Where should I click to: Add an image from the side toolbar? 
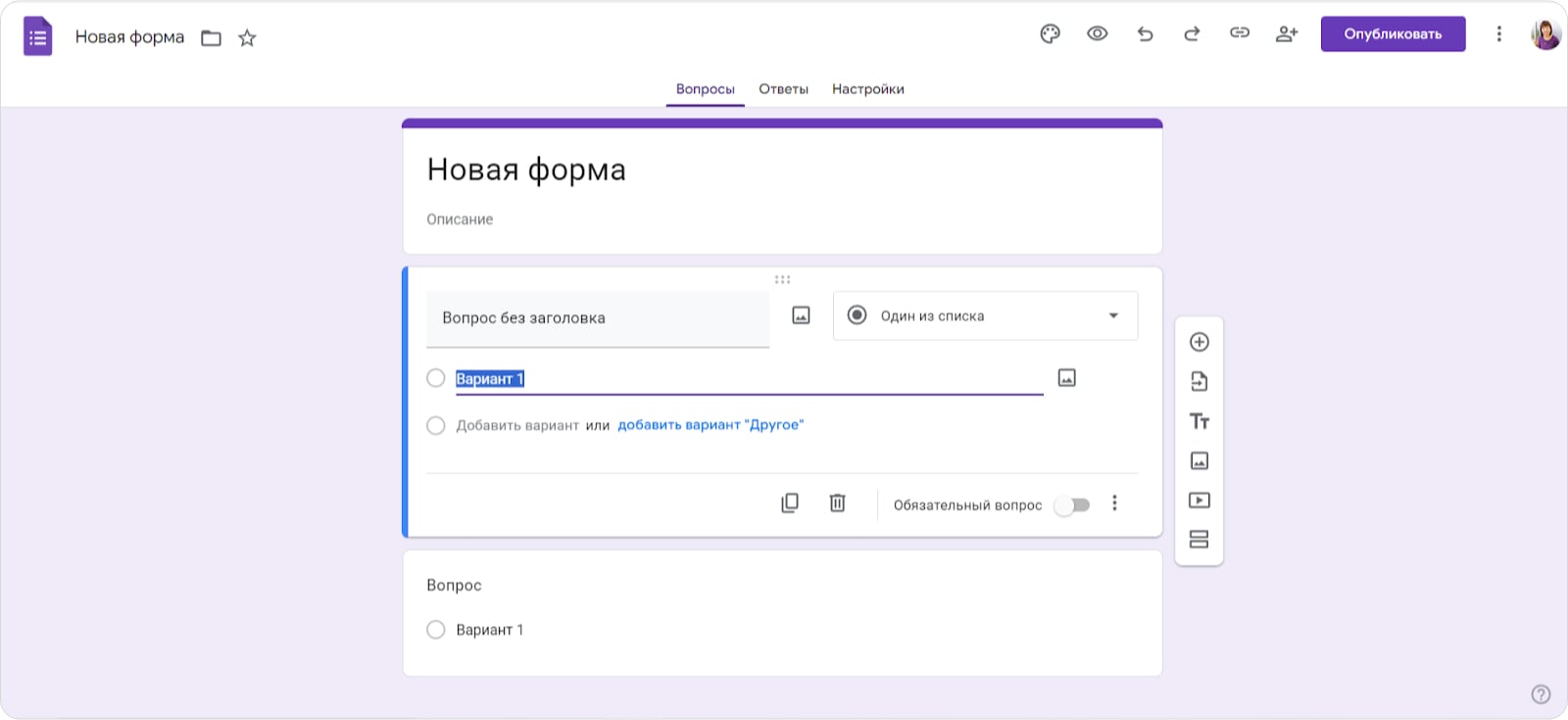tap(1199, 460)
